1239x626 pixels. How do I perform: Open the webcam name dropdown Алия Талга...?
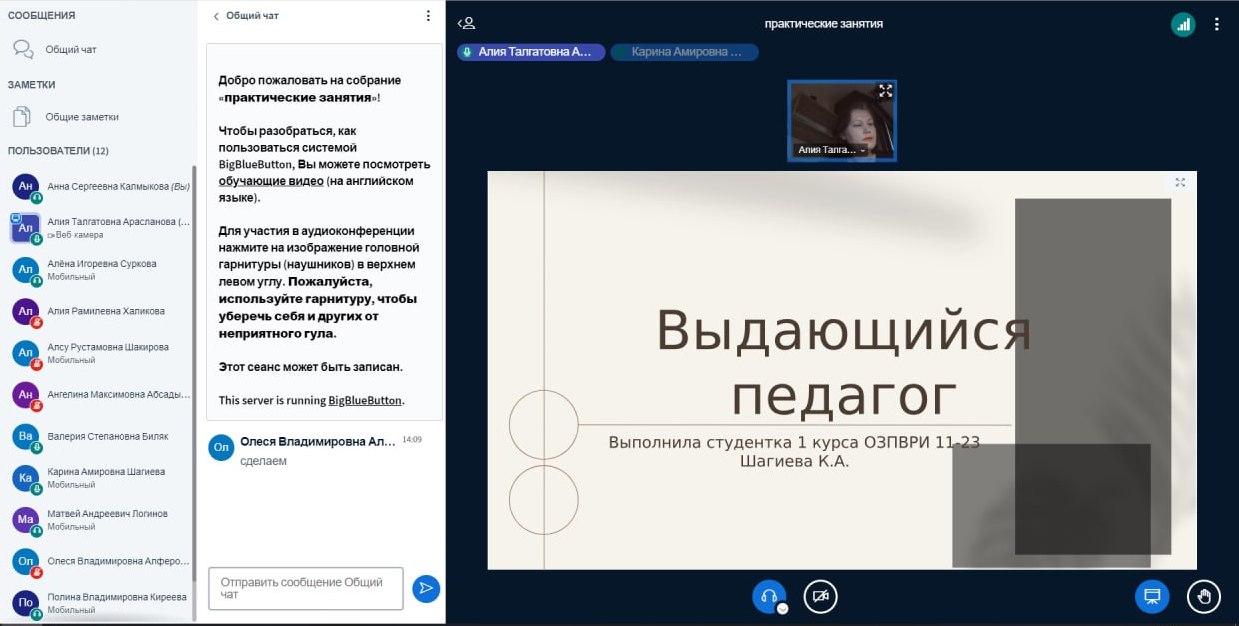pos(830,150)
